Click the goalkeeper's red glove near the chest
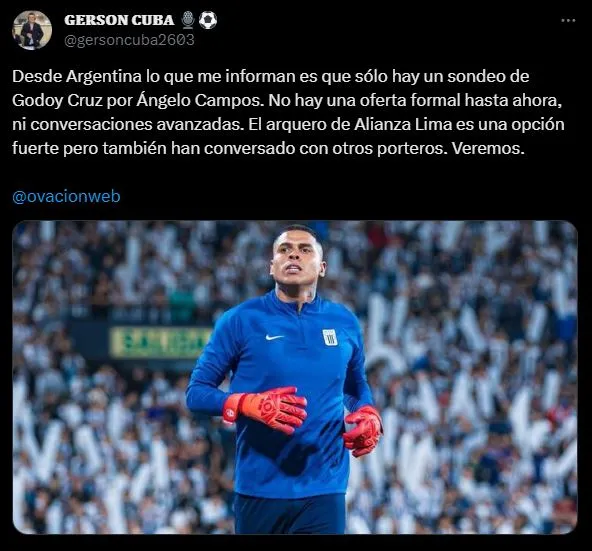 pyautogui.click(x=265, y=409)
